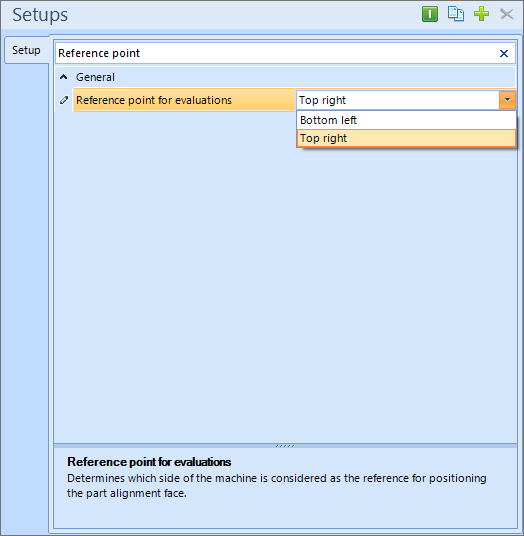The width and height of the screenshot is (524, 536).
Task: Click the green activate setup icon
Action: (430, 14)
